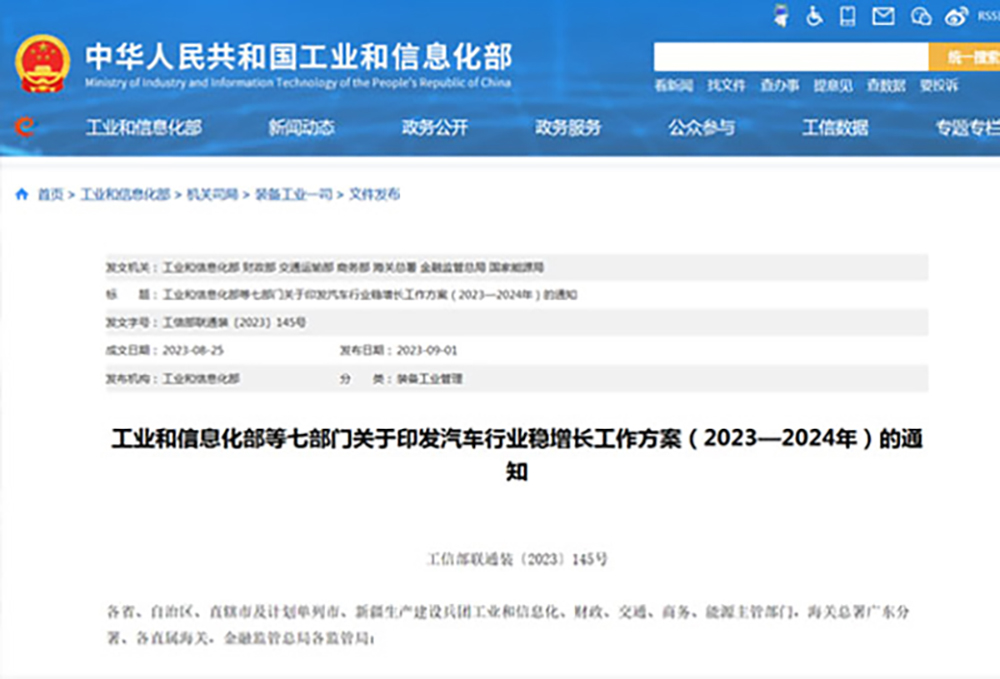Click the 工业和信息化部 breadcrumb link
This screenshot has width=1000, height=679.
[x=126, y=194]
